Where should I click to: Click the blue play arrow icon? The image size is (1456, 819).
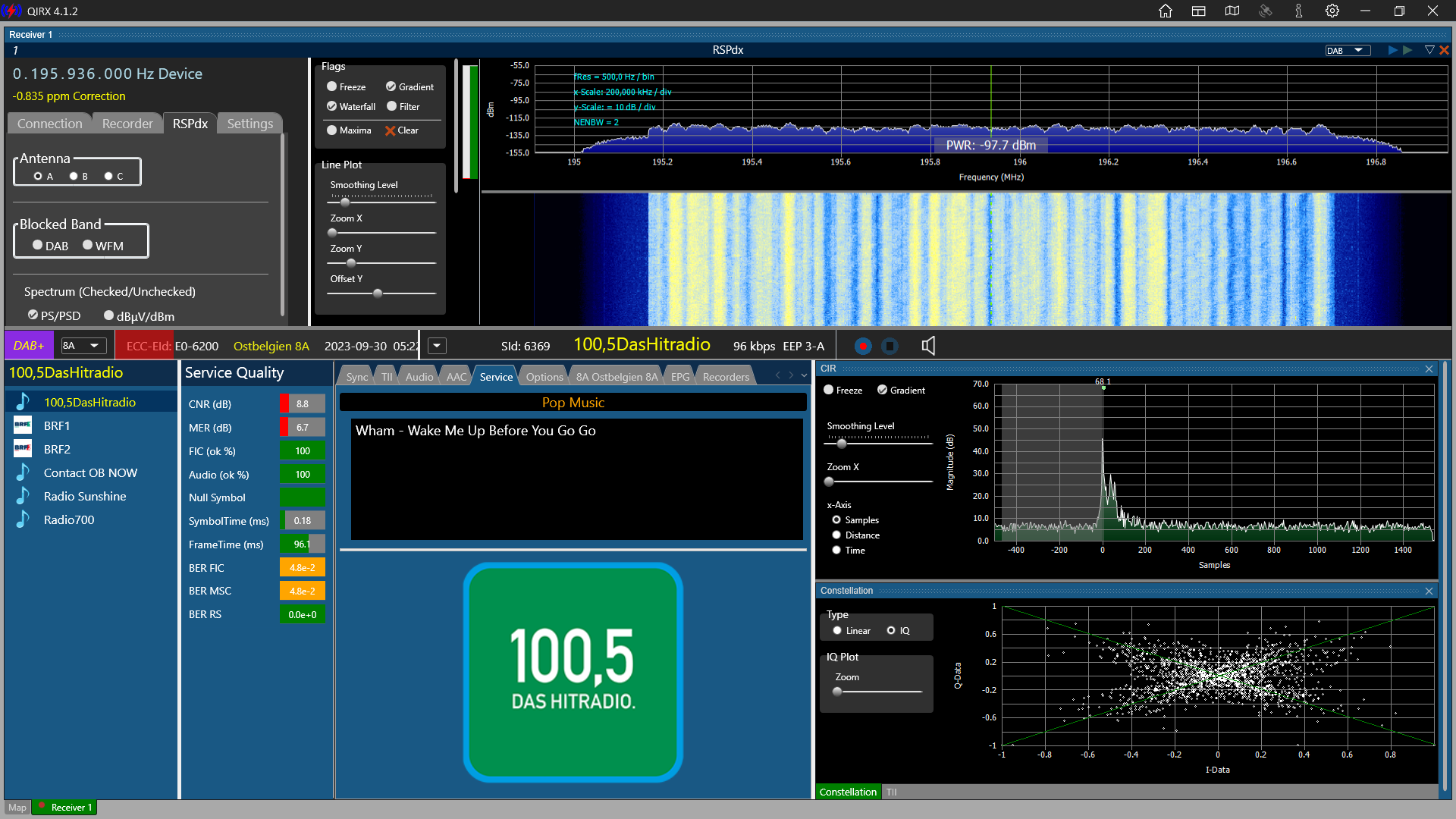click(1392, 50)
